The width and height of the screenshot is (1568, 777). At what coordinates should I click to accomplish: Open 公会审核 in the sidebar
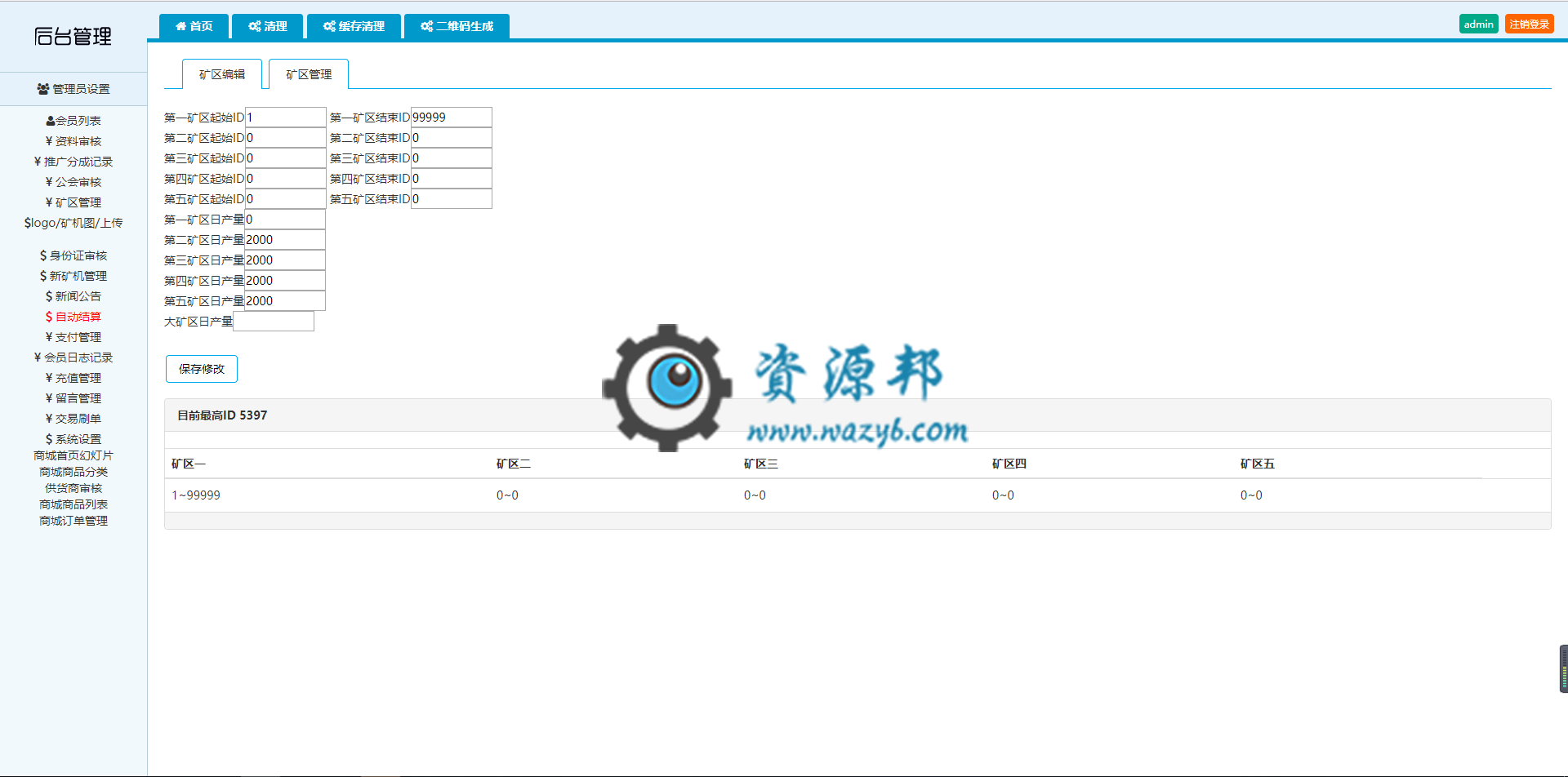coord(73,182)
